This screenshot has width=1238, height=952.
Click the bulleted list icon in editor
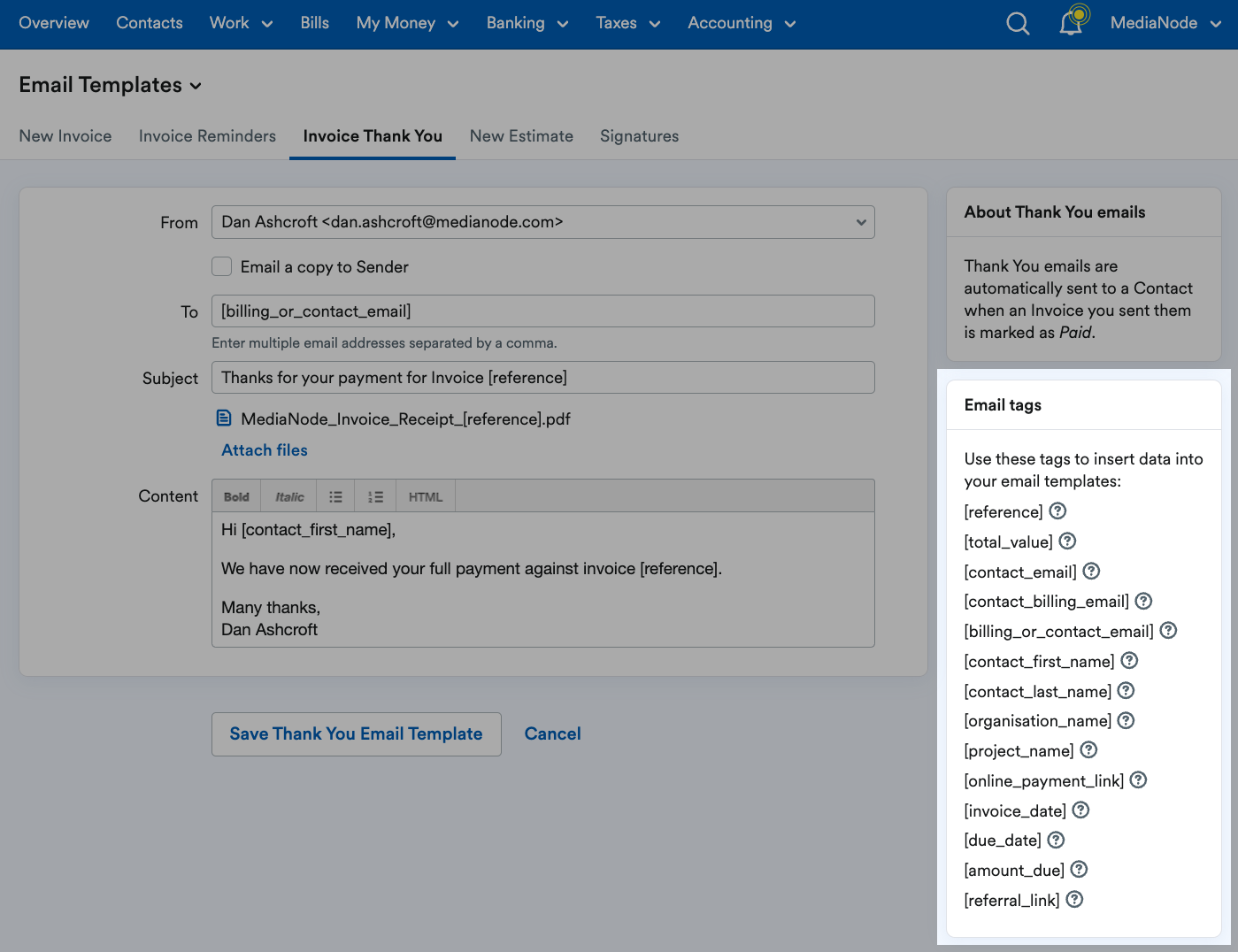[335, 496]
